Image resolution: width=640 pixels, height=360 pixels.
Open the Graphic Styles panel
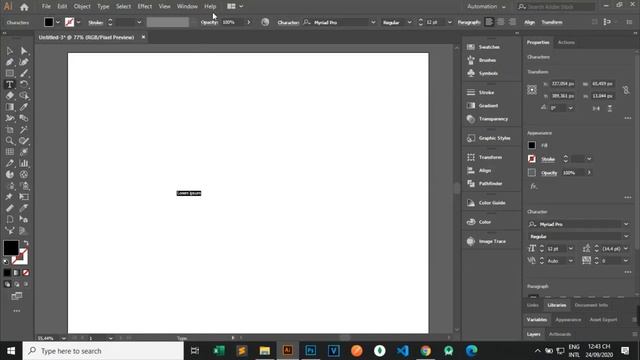pos(494,138)
